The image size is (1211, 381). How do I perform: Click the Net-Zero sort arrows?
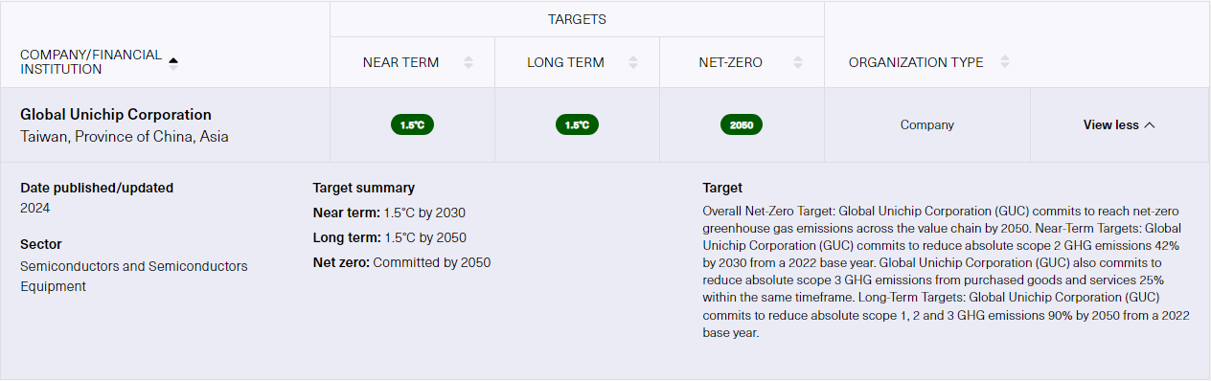[797, 63]
